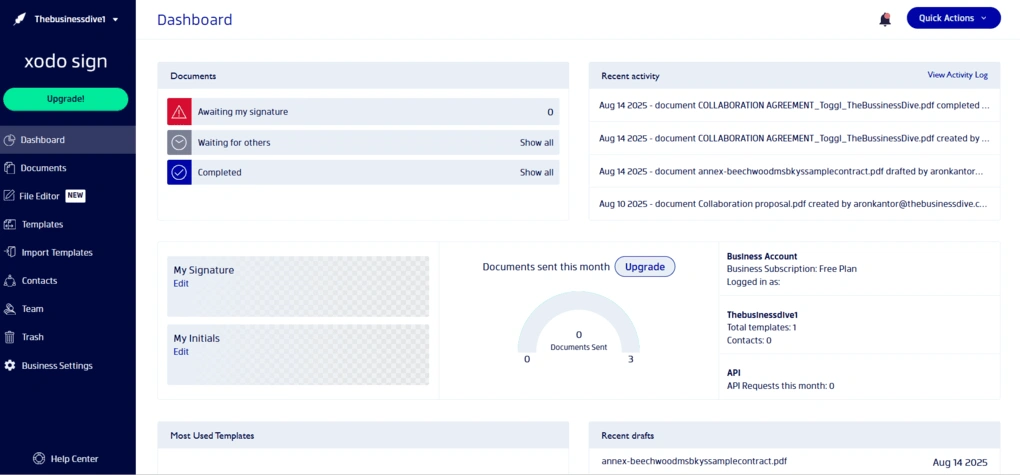Open annex-beechwoodmsbkyssamplecontract.pdf recent draft

point(694,461)
